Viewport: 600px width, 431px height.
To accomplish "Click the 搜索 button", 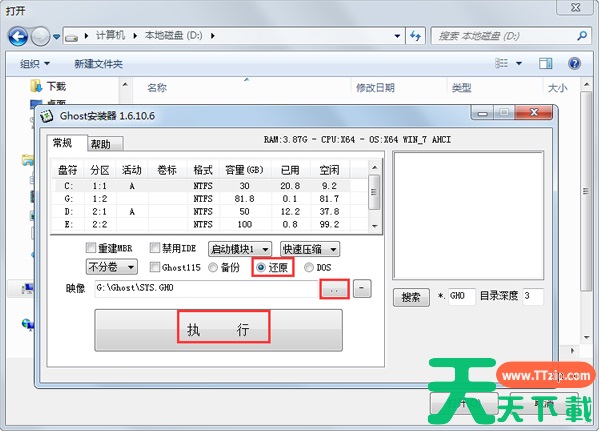I will (x=411, y=297).
